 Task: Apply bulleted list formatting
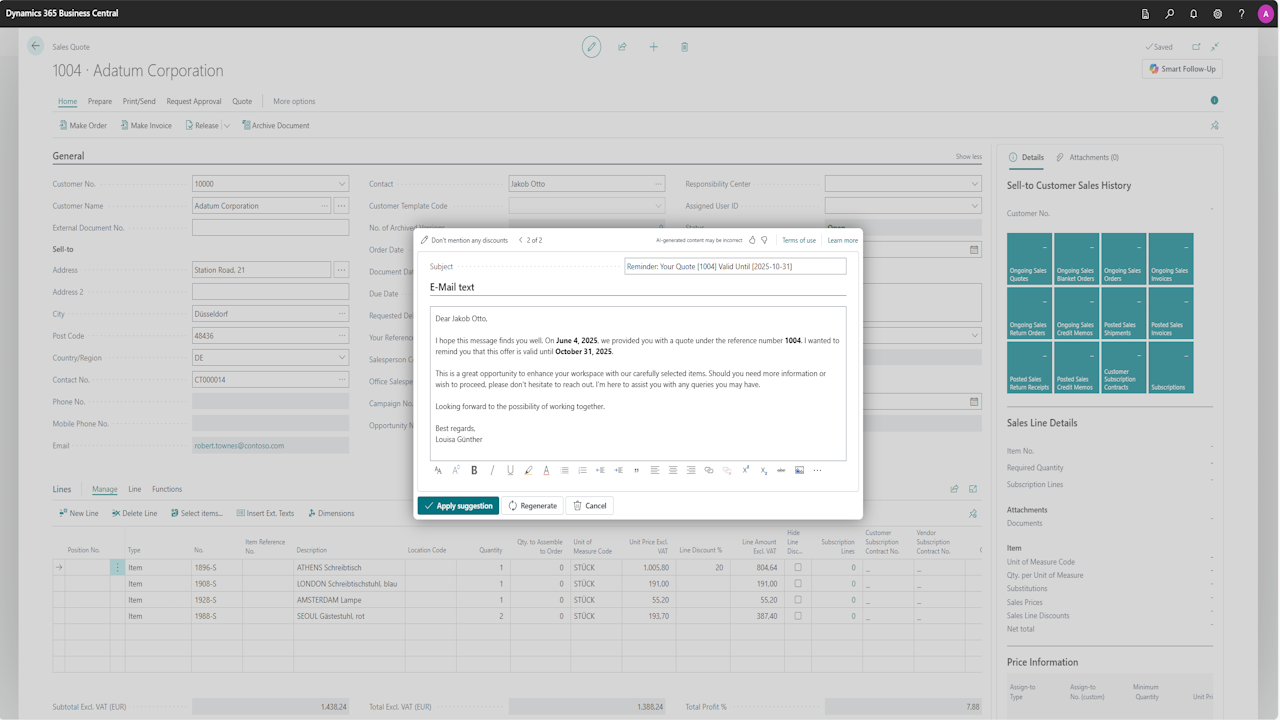point(564,470)
